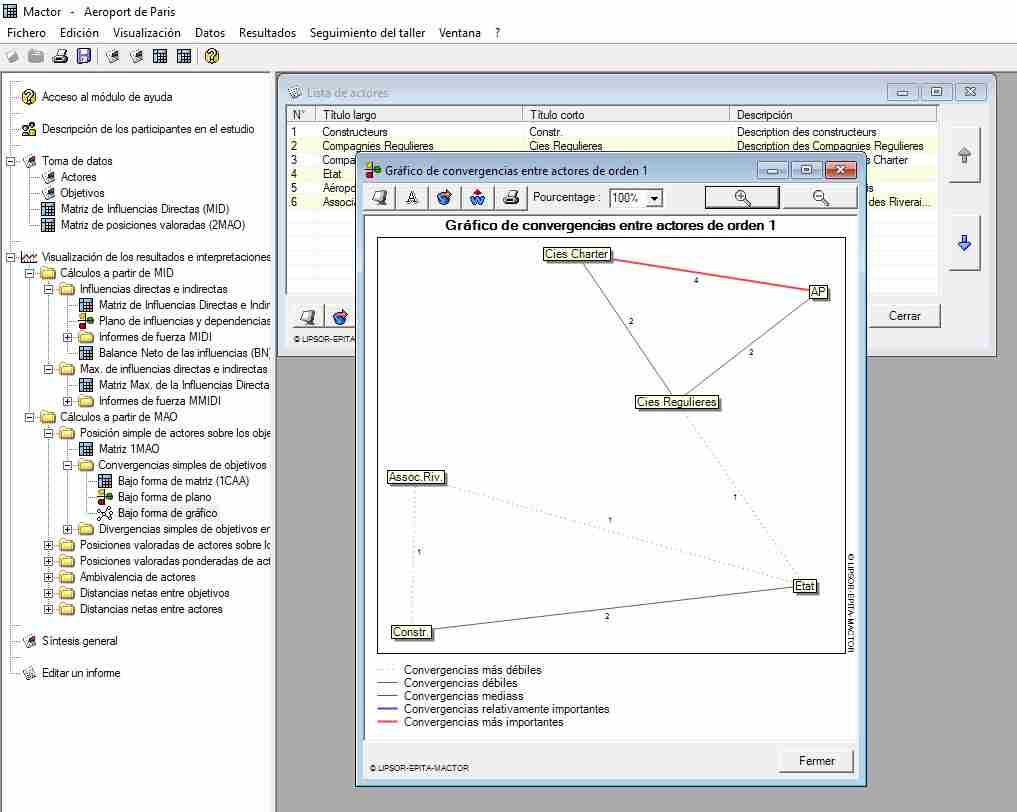Click the yellow help icon in the main toolbar

click(x=211, y=56)
